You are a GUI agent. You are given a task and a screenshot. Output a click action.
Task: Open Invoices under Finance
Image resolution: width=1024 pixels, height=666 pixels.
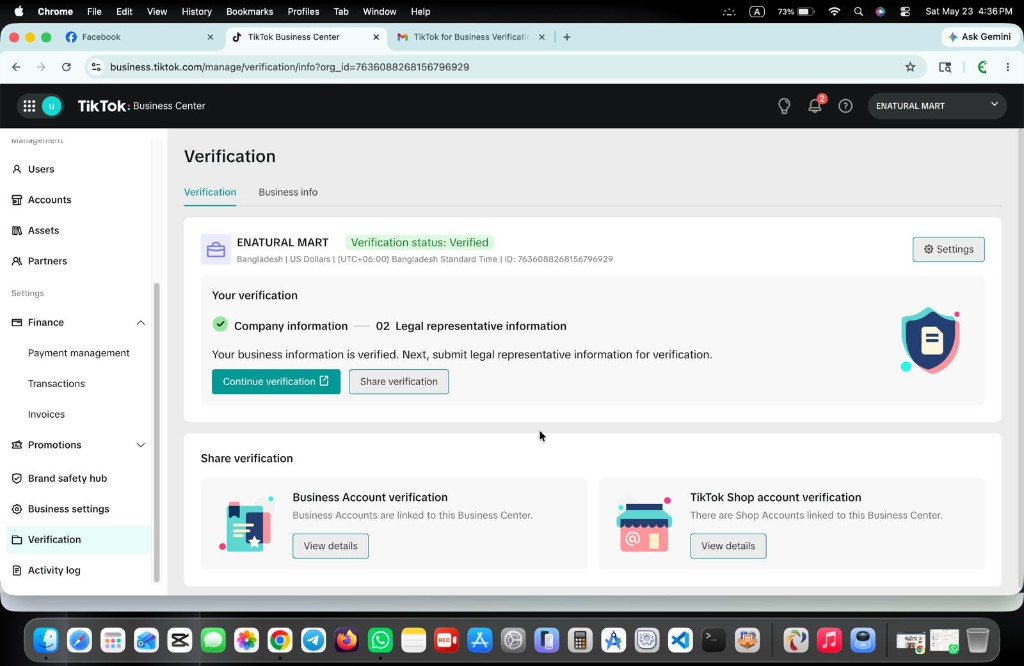(46, 415)
